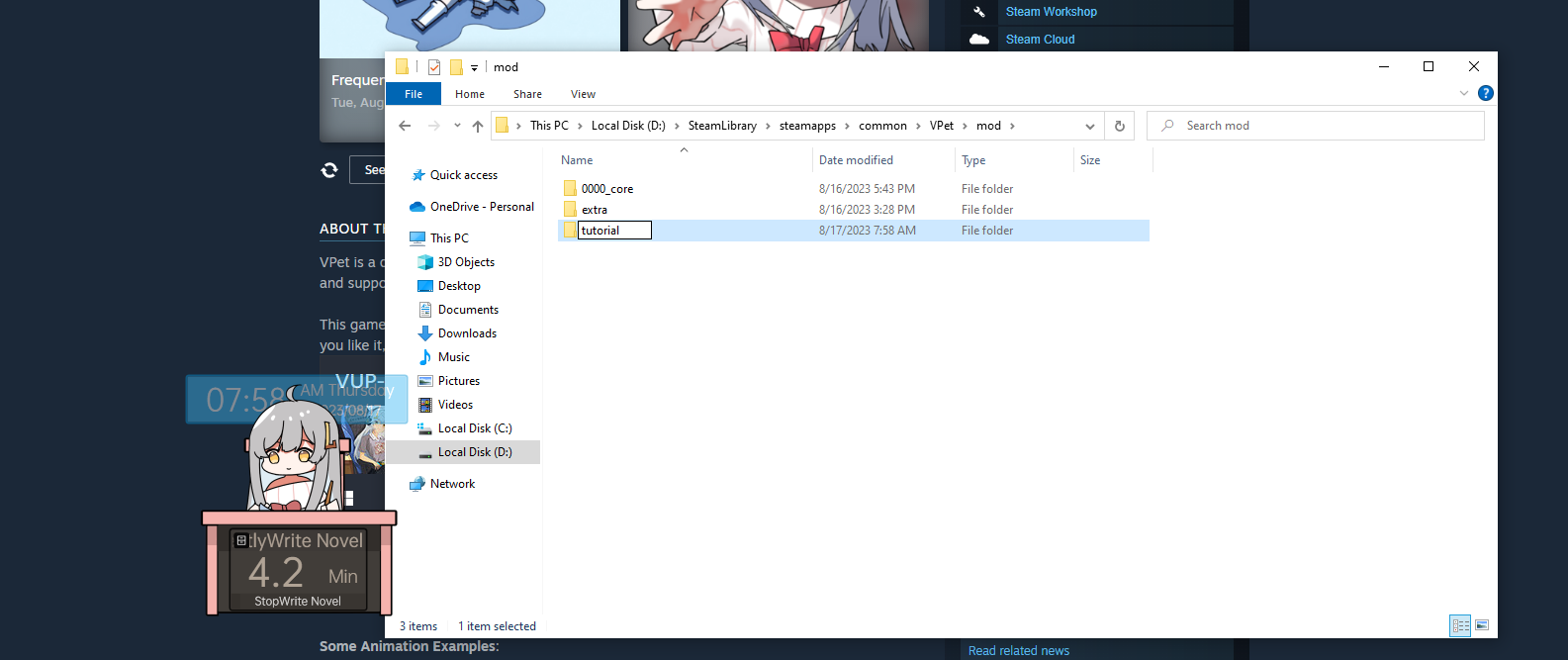Open the File ribbon tab
1568x660 pixels.
(414, 94)
